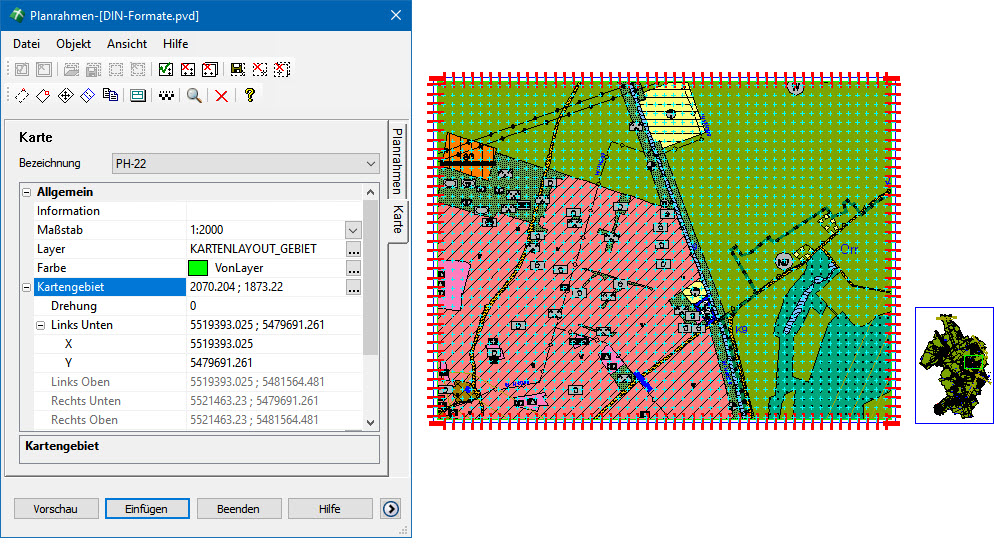Open the Maßstab 1:2000 dropdown arrow
Image resolution: width=994 pixels, height=544 pixels.
(353, 230)
